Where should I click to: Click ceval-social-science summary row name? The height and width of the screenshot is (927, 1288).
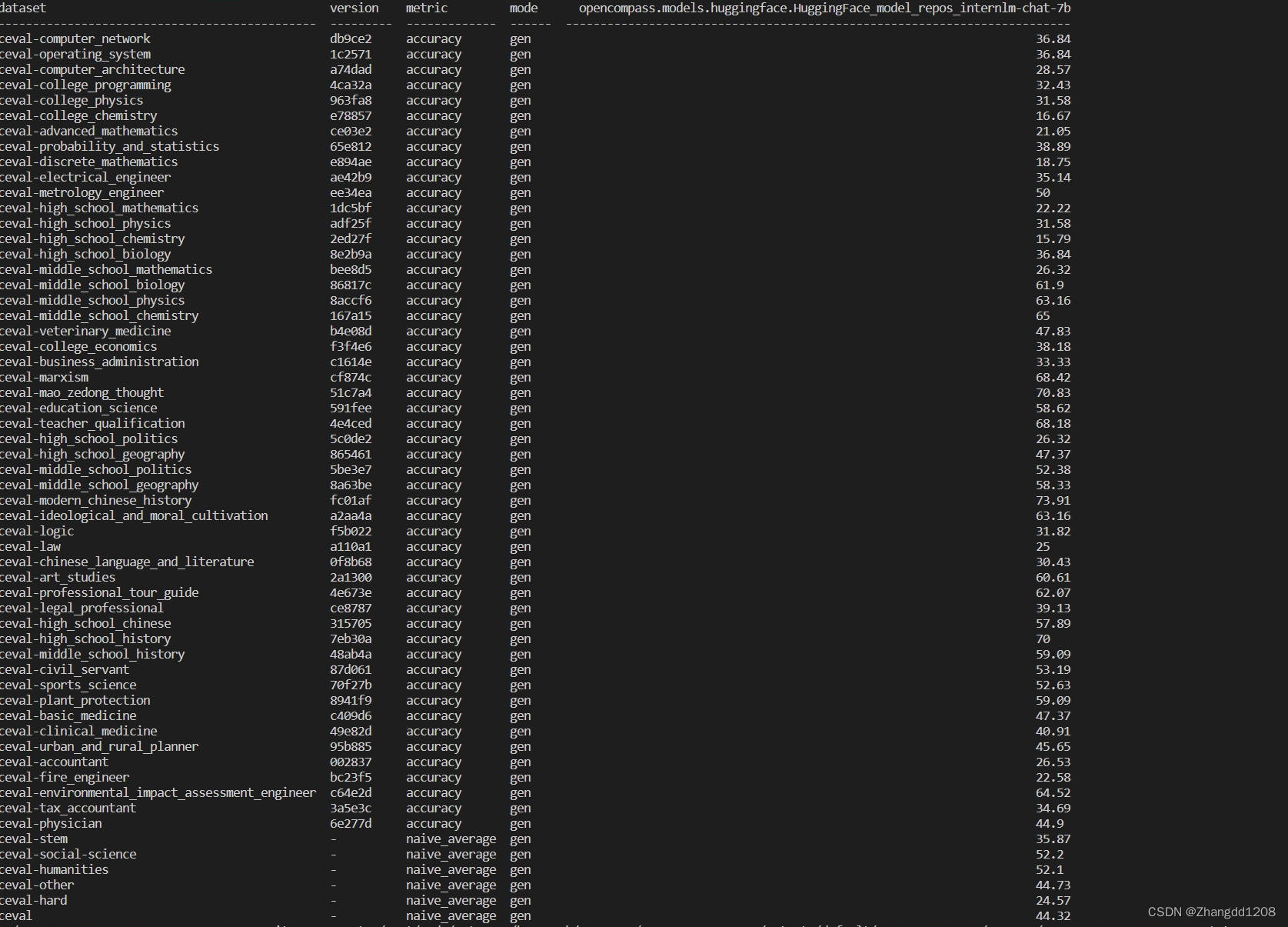(x=68, y=854)
